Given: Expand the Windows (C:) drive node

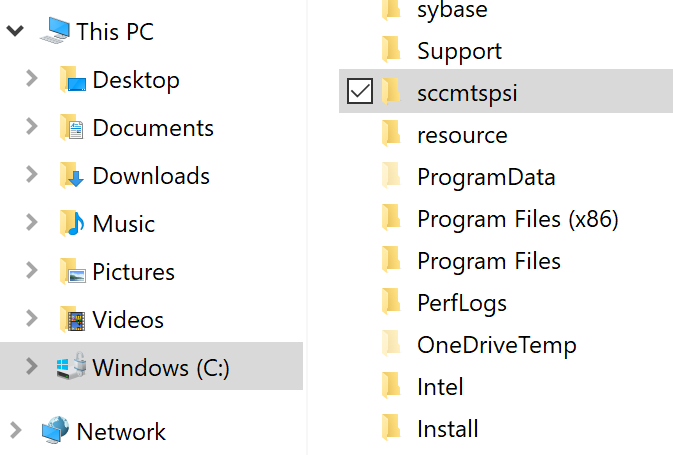Looking at the screenshot, I should [32, 367].
